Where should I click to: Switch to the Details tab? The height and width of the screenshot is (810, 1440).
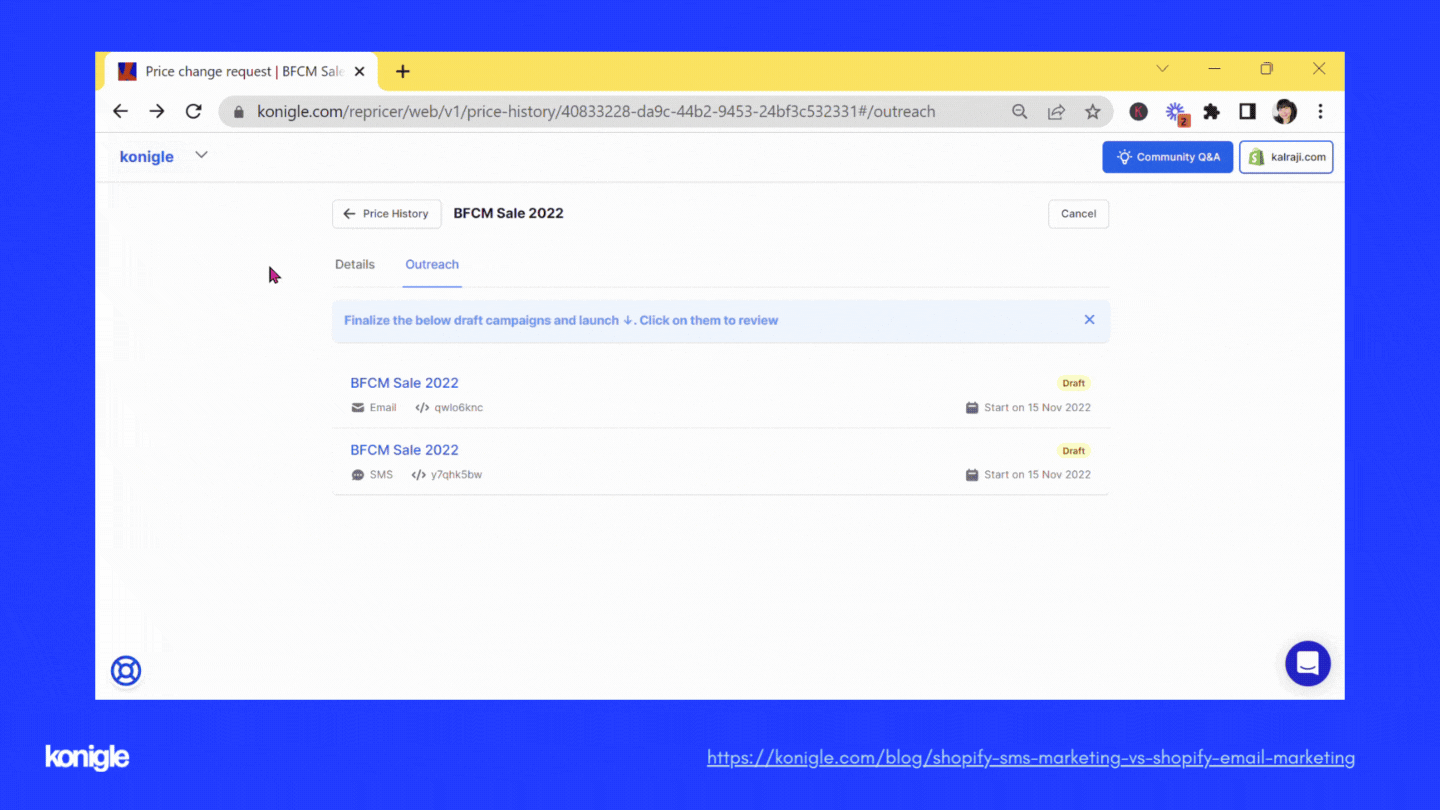coord(355,265)
